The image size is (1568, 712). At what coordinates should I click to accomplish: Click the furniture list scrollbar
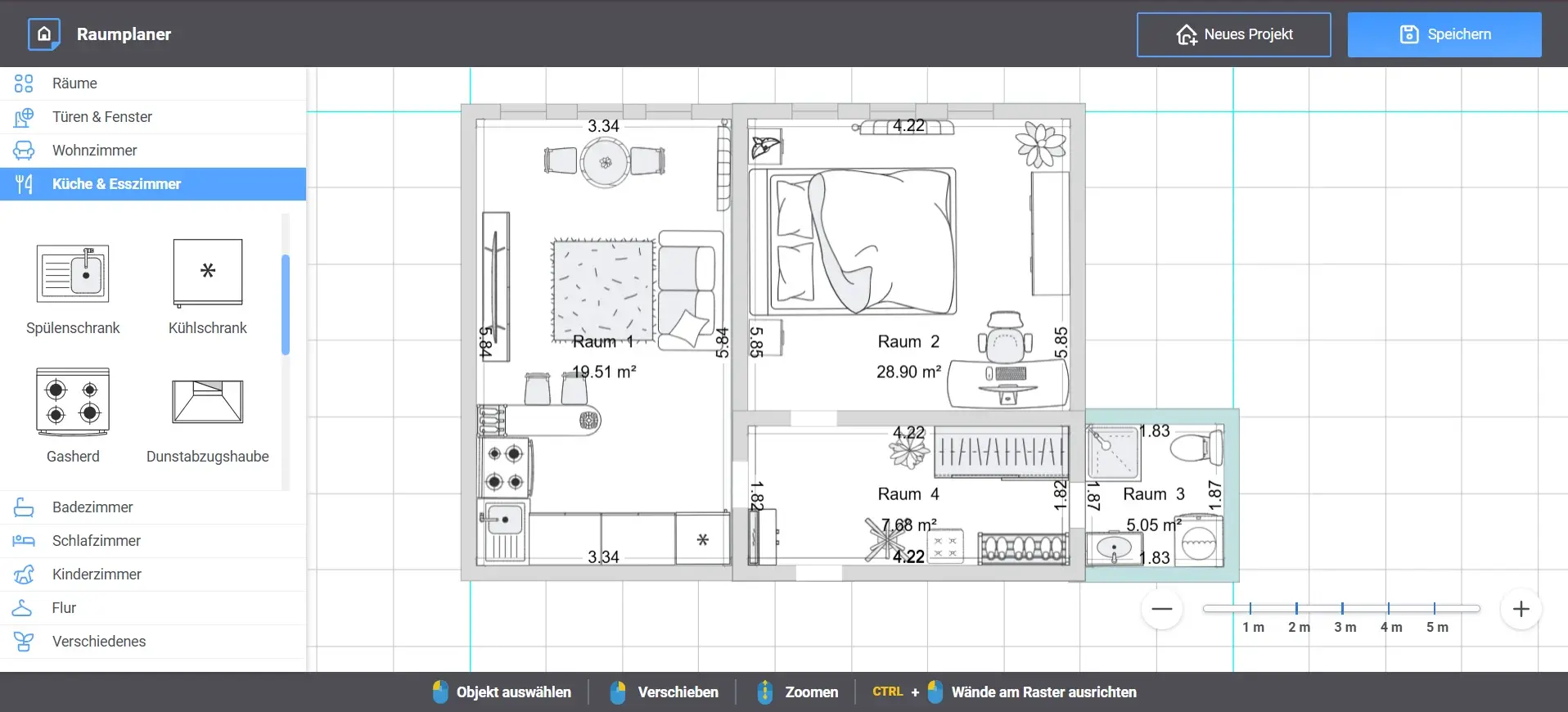point(286,304)
